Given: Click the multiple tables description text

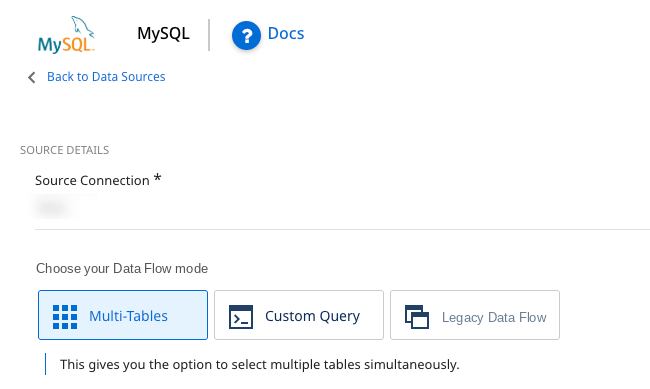Looking at the screenshot, I should [260, 365].
